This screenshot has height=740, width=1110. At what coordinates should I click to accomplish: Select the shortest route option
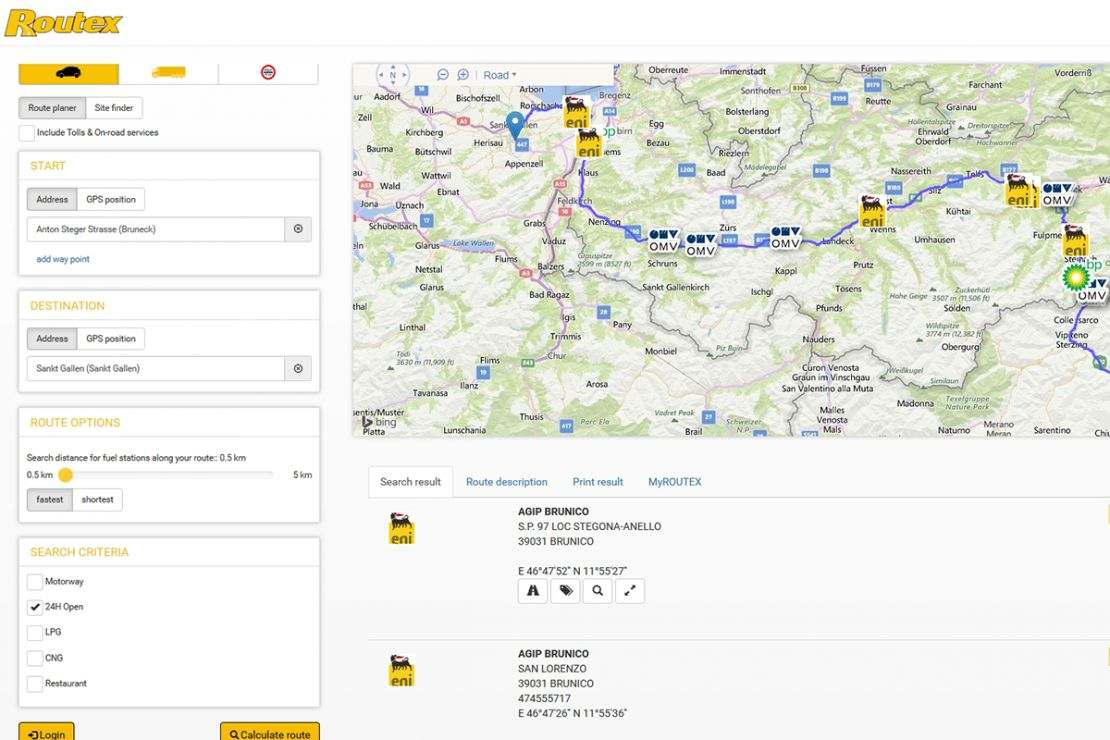(97, 499)
